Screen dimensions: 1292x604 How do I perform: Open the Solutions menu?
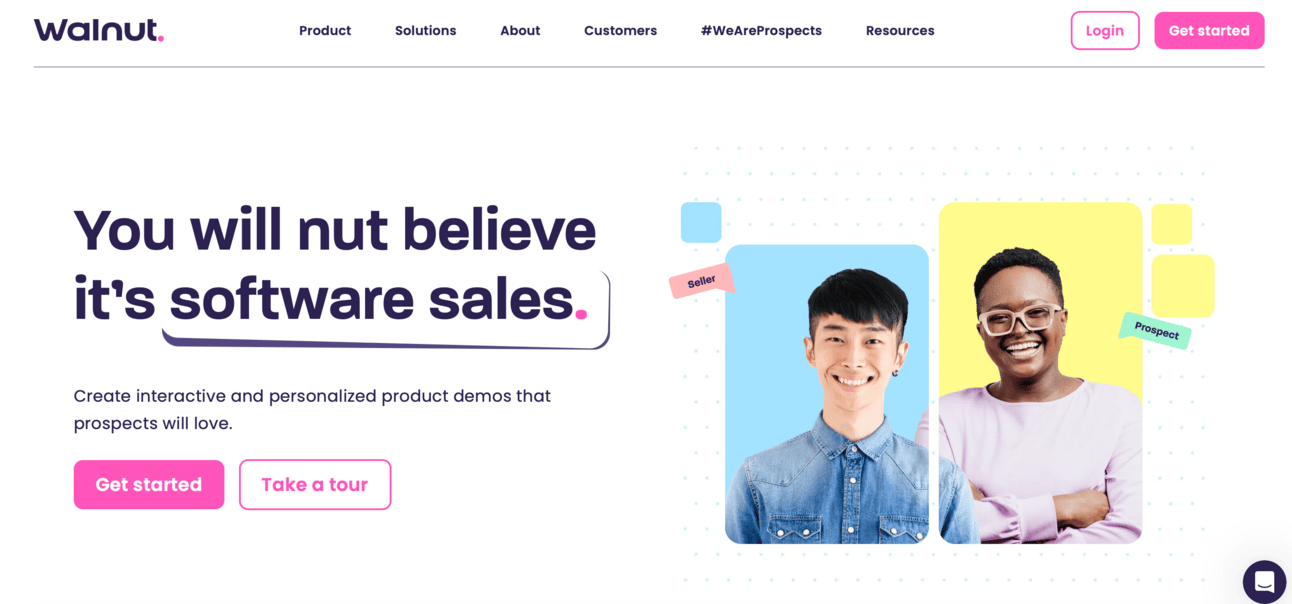pos(425,31)
